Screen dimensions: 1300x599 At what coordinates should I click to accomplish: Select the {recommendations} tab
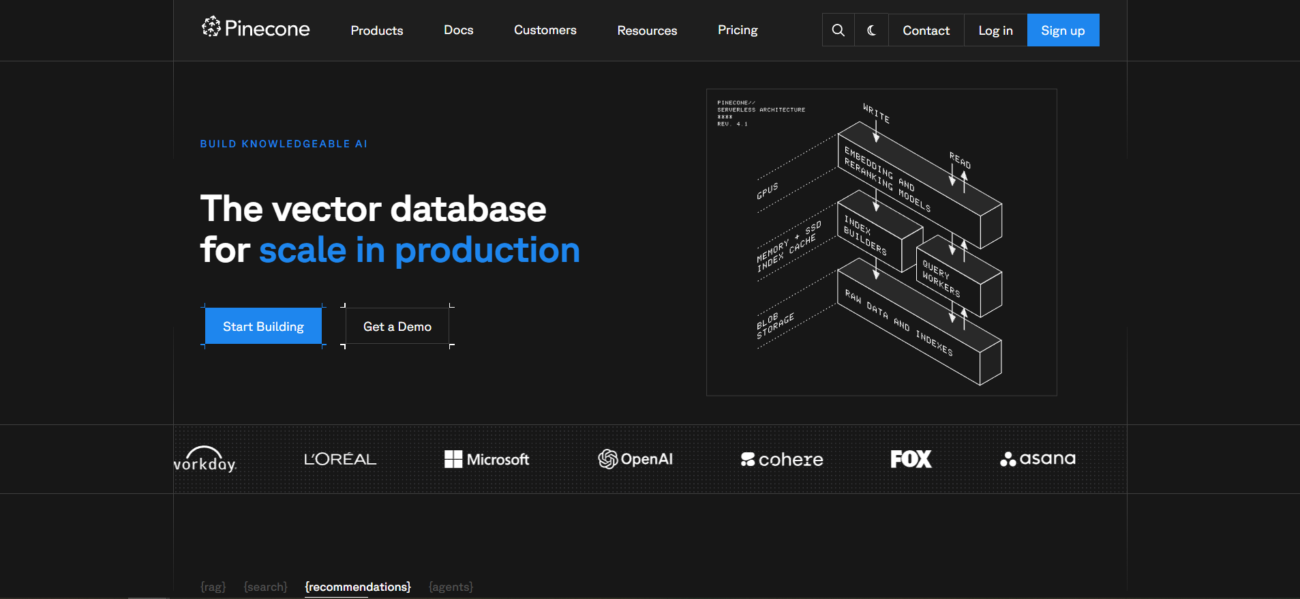click(358, 587)
